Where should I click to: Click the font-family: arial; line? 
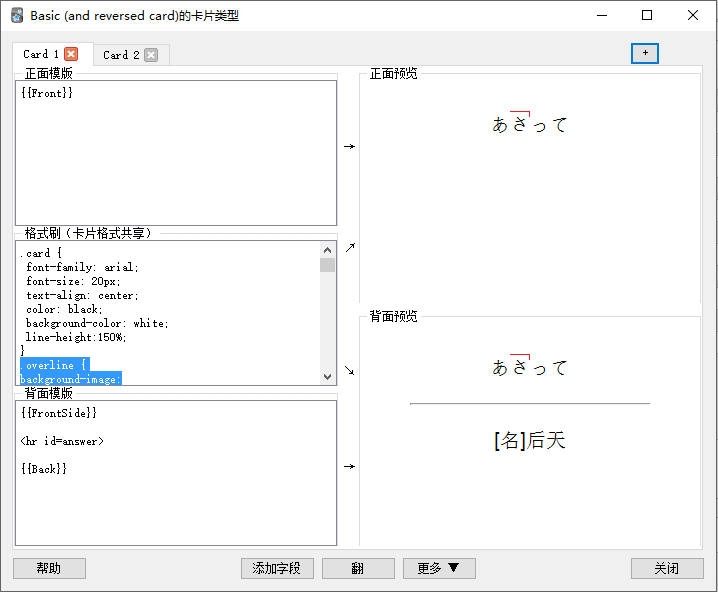pyautogui.click(x=82, y=267)
